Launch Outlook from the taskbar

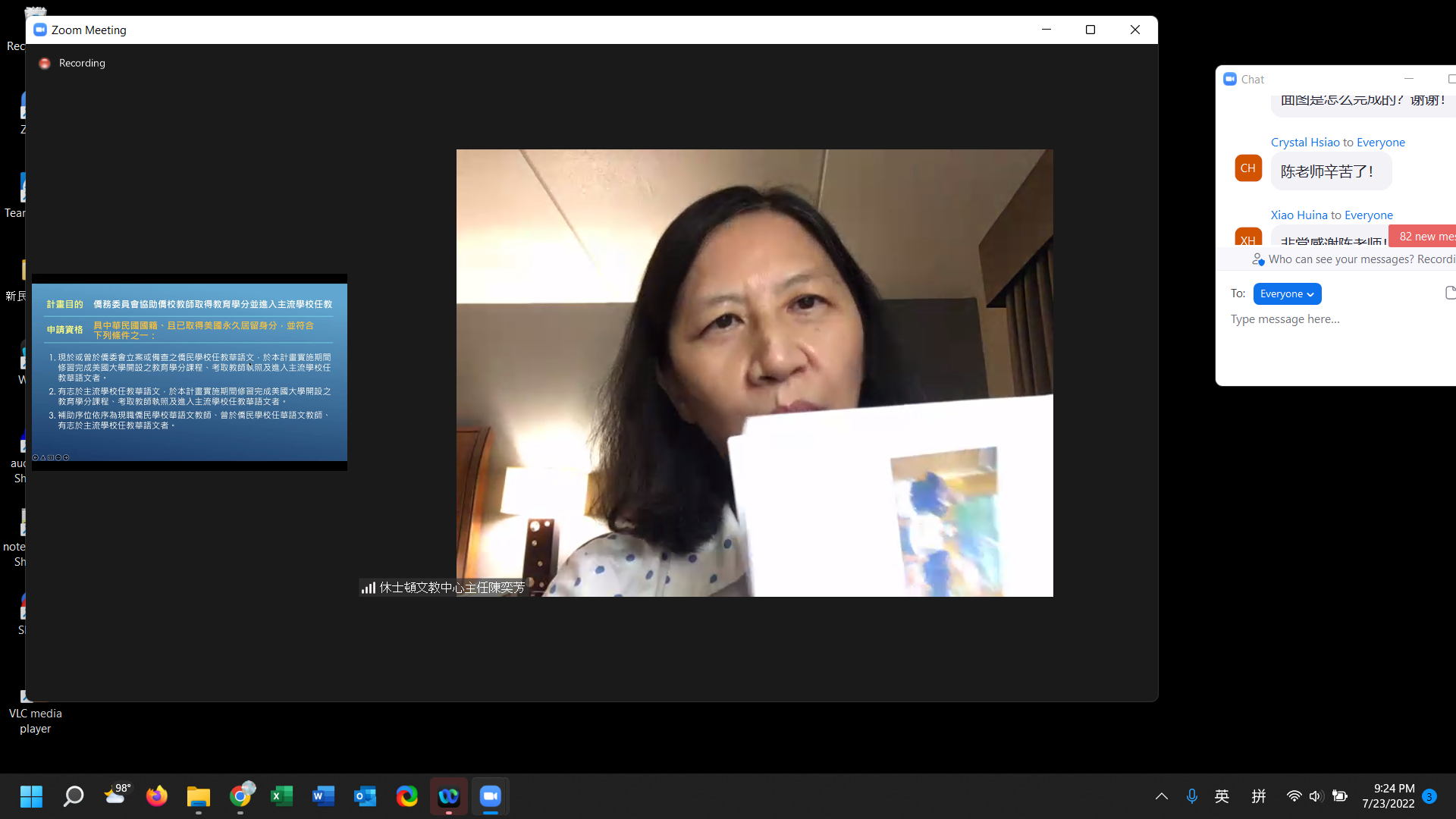[x=366, y=796]
